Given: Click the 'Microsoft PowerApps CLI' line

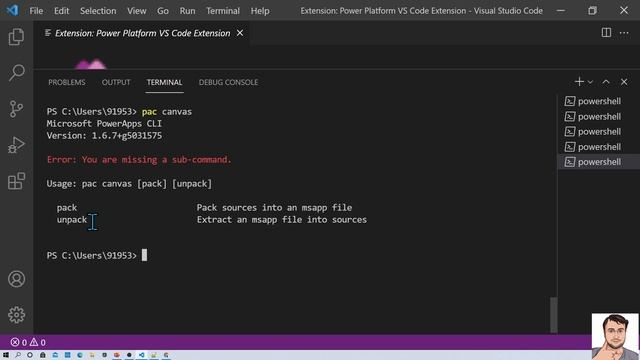Looking at the screenshot, I should pos(104,124).
